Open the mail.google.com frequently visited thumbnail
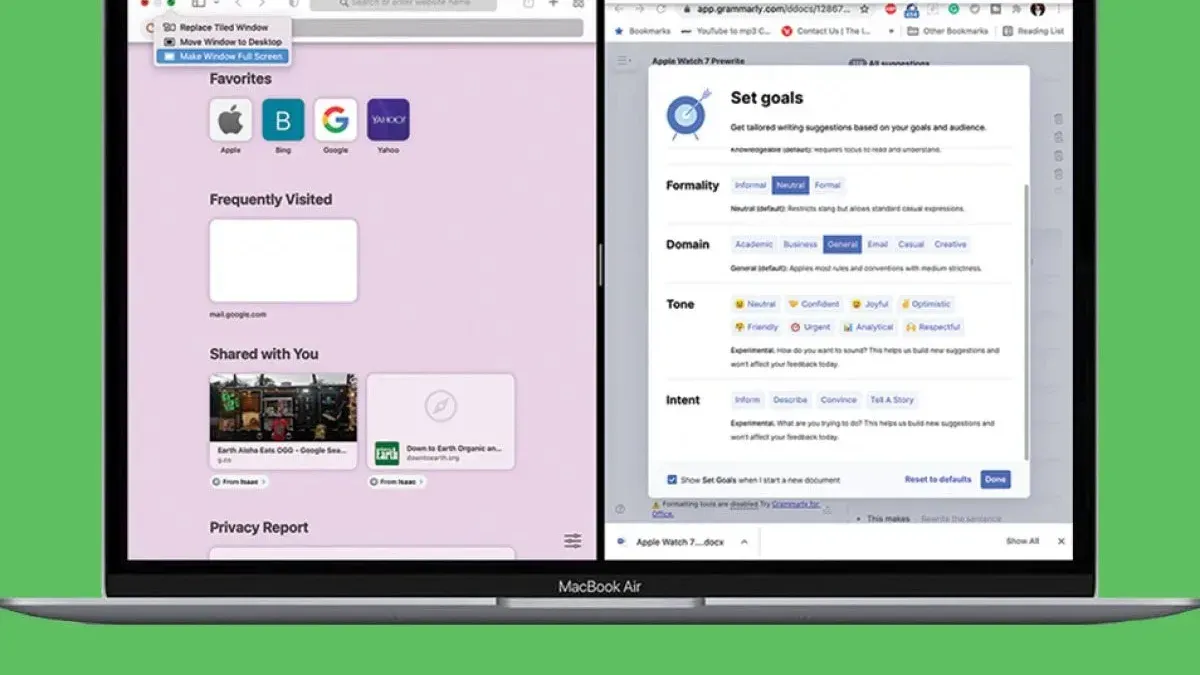 pos(283,260)
